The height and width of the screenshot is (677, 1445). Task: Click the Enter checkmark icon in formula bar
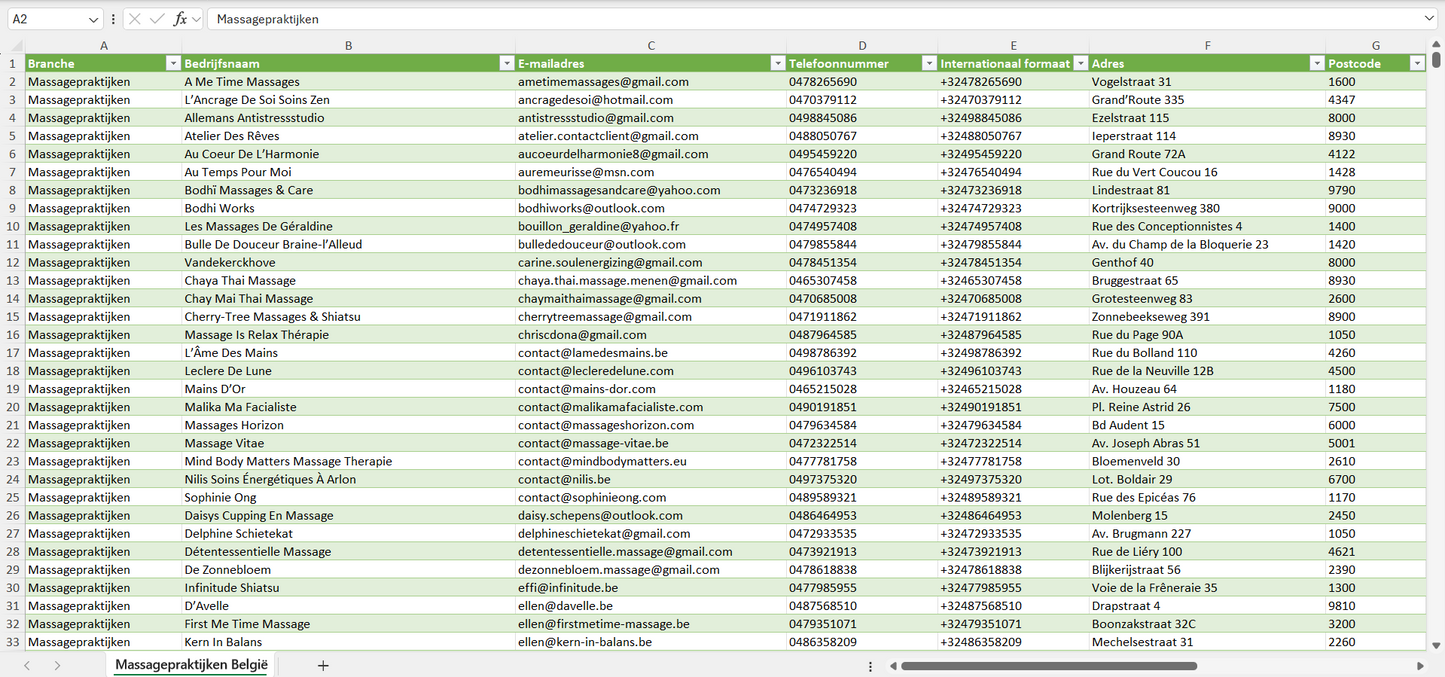157,19
